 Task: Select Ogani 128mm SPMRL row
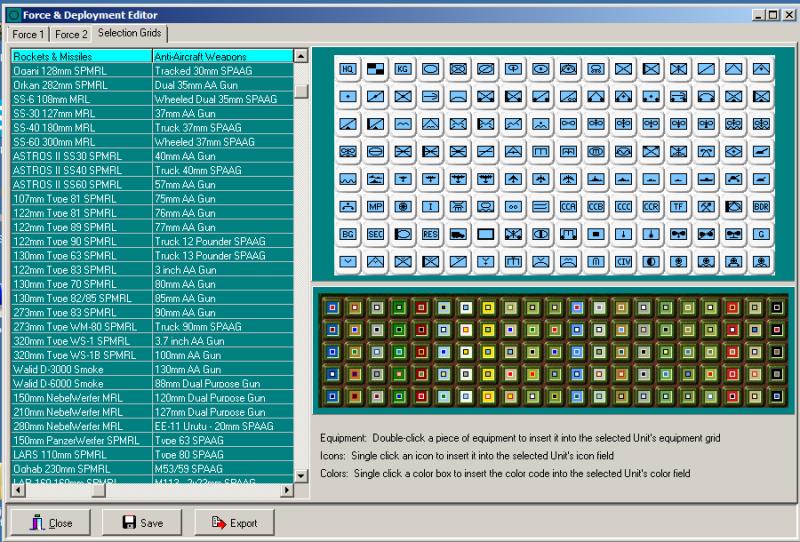pos(82,70)
